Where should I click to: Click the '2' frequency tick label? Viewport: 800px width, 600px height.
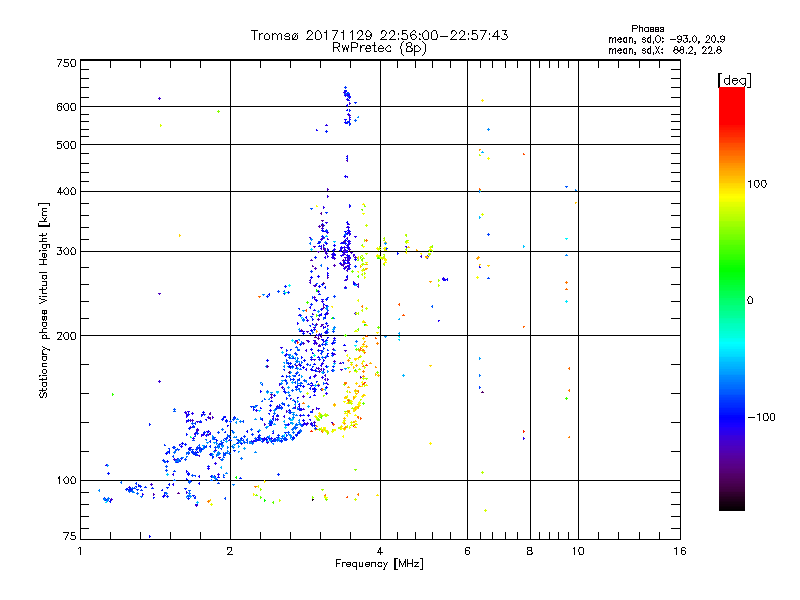[x=230, y=551]
